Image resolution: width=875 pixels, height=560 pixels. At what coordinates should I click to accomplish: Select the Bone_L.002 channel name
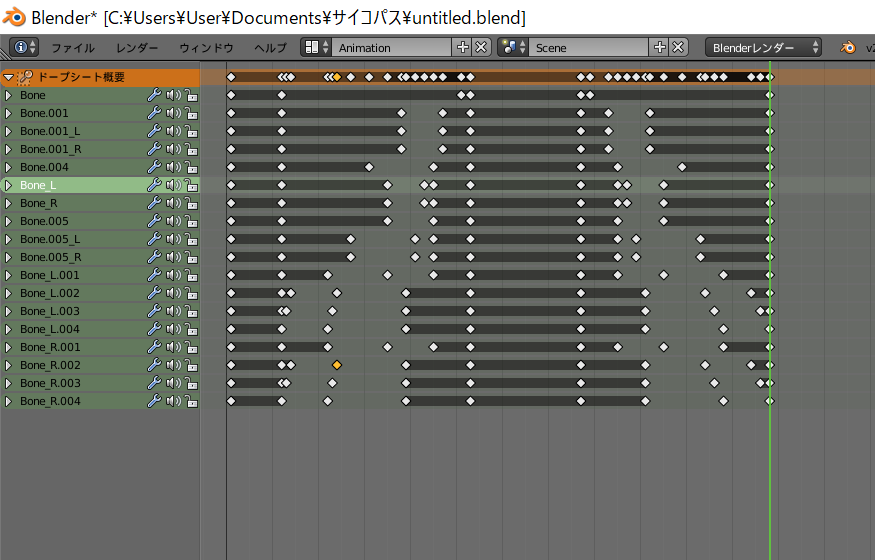[x=50, y=293]
